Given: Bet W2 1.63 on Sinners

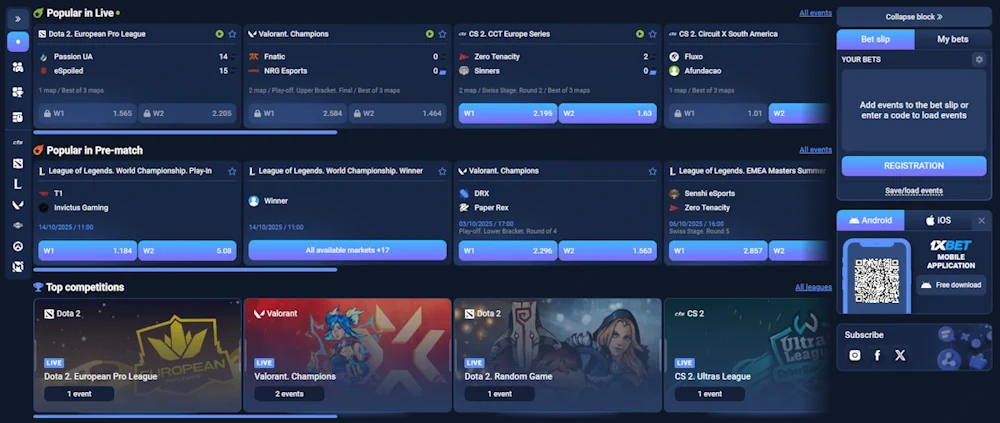Looking at the screenshot, I should click(608, 114).
